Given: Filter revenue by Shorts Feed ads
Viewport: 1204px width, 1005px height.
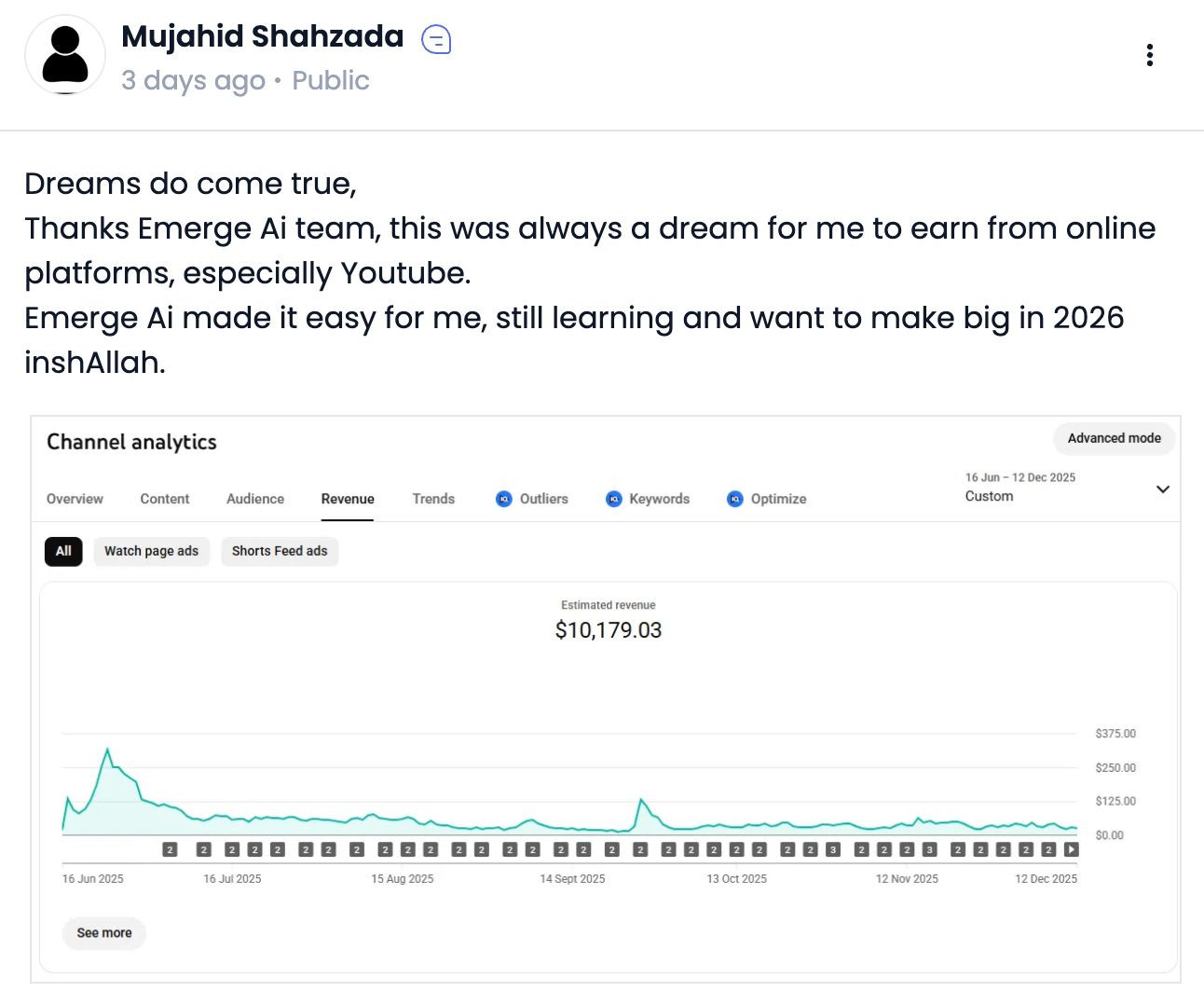Looking at the screenshot, I should tap(280, 551).
